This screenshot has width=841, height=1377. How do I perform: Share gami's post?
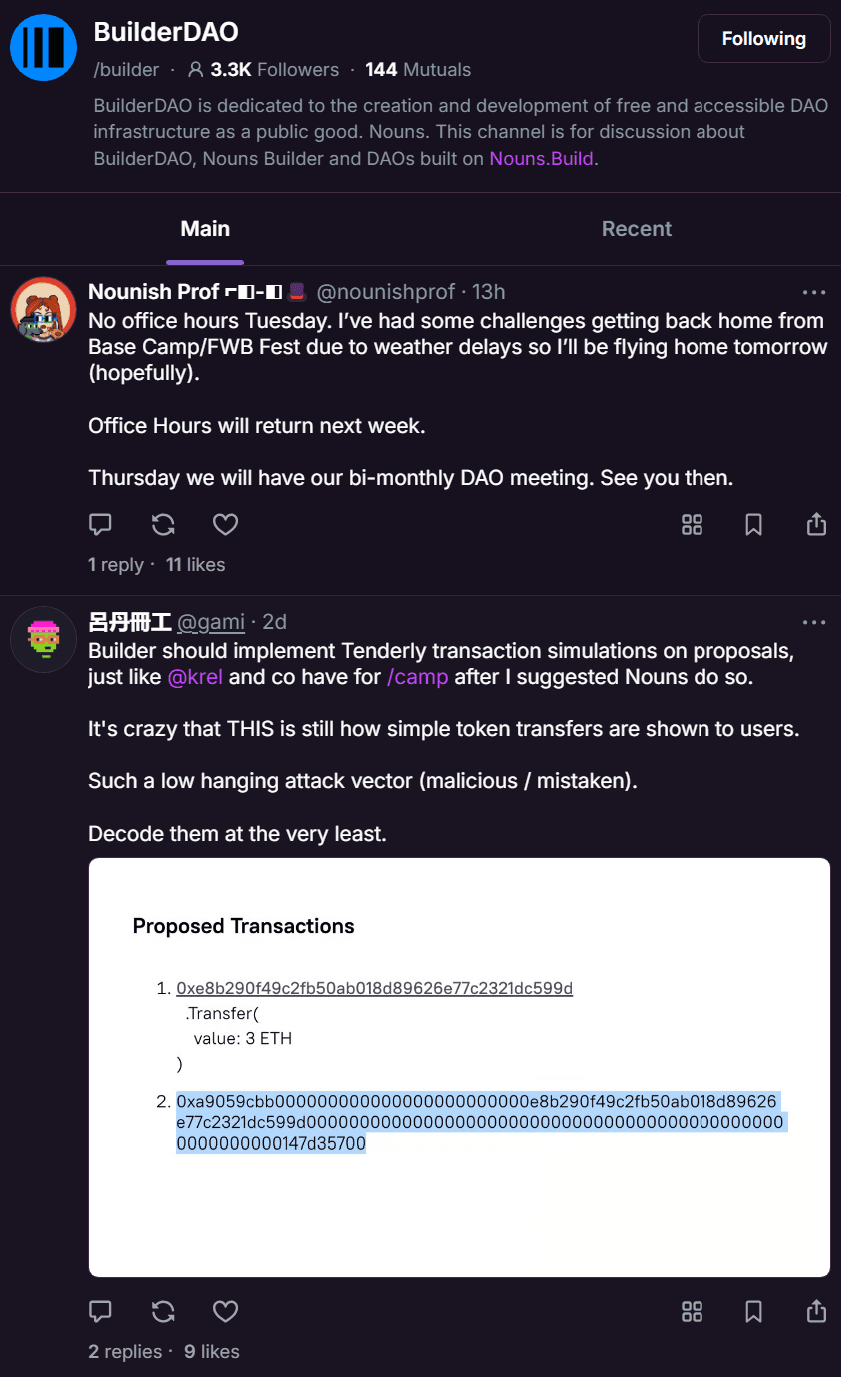tap(816, 1311)
